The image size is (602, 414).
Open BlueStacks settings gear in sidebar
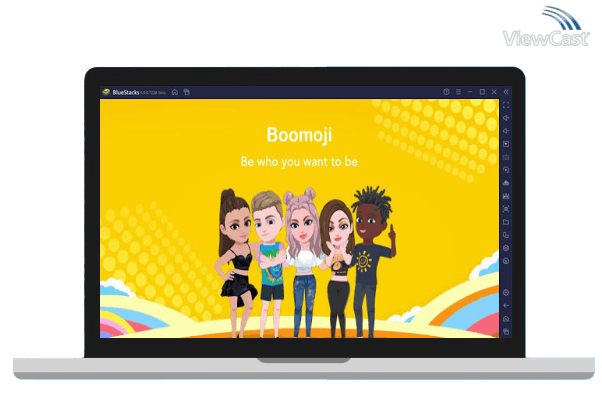[x=506, y=293]
